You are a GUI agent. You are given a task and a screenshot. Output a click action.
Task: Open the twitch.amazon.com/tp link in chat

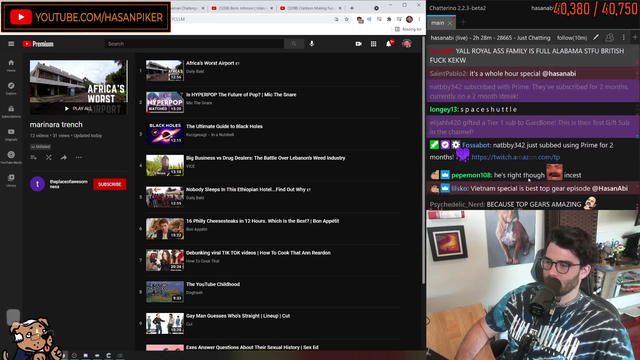tap(516, 157)
